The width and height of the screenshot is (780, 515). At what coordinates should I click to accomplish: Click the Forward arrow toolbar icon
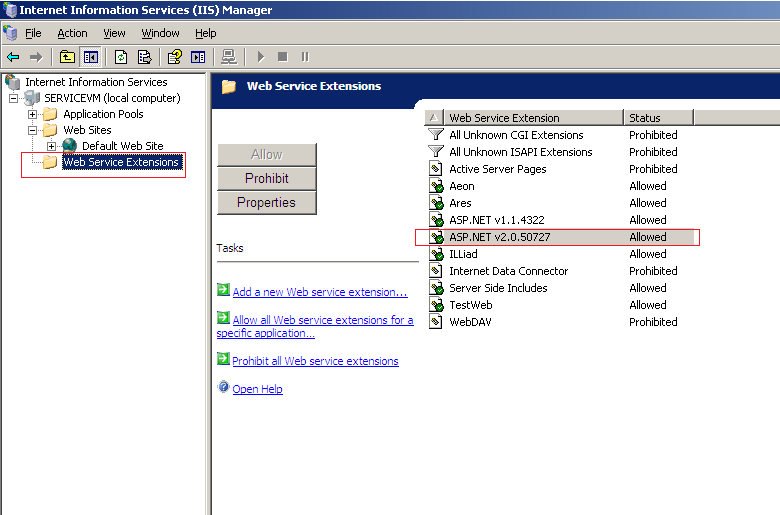[36, 57]
